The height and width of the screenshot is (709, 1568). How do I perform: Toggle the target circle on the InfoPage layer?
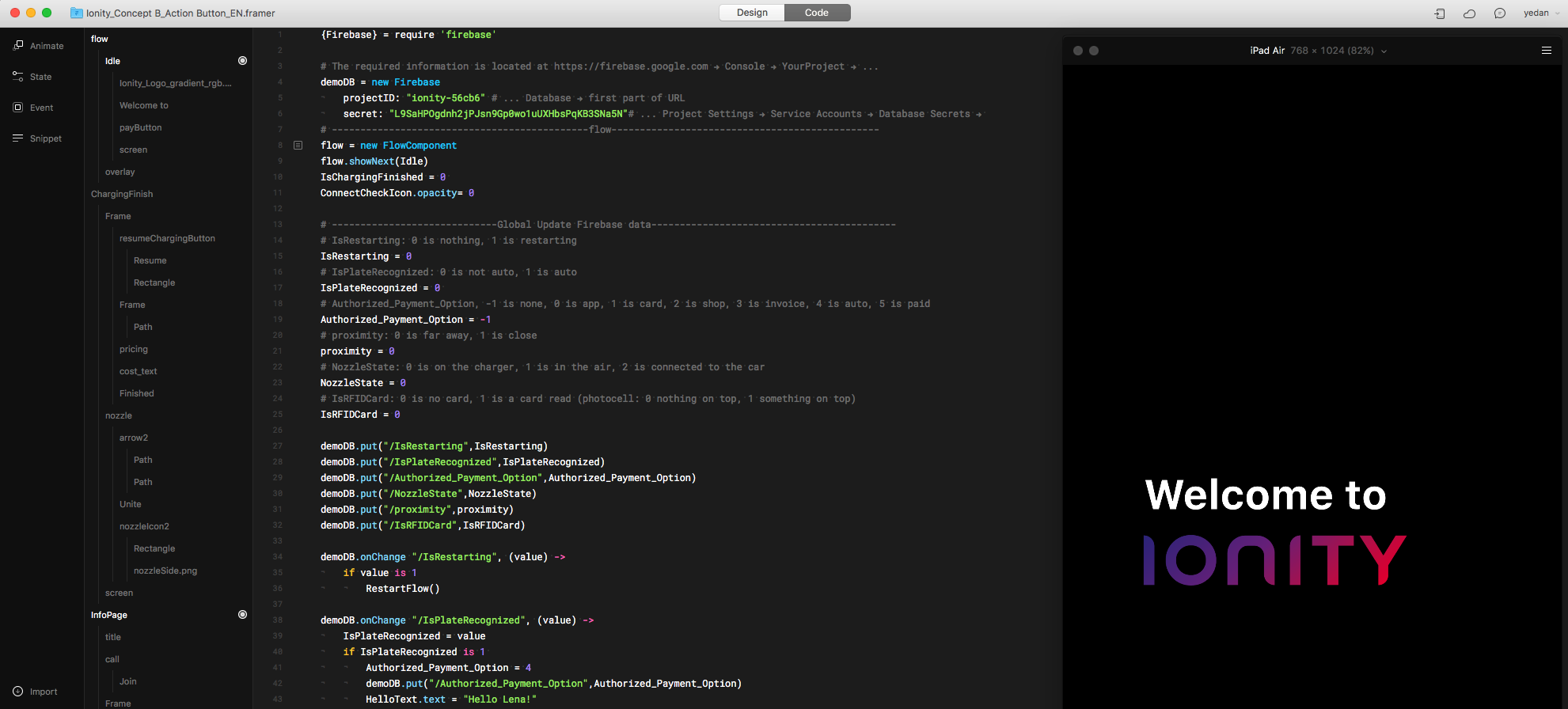click(243, 615)
